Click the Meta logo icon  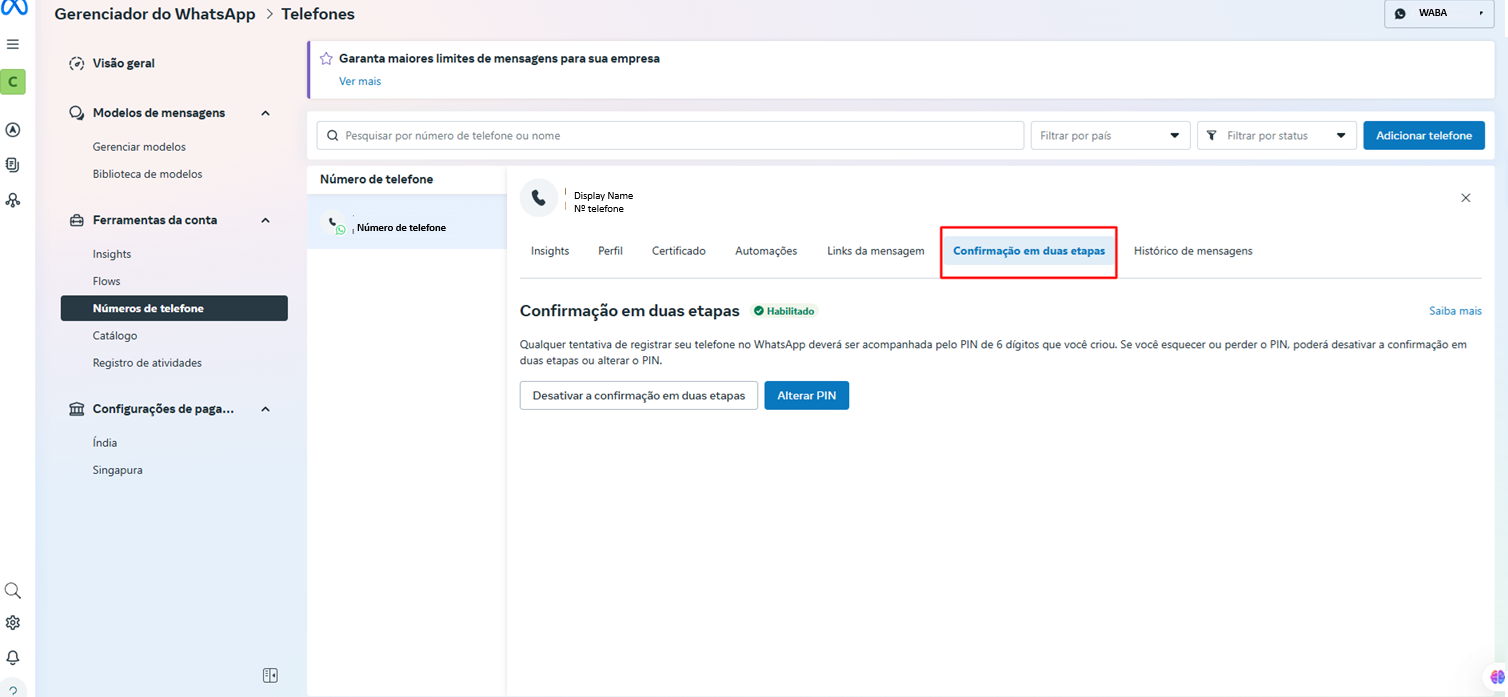point(13,8)
